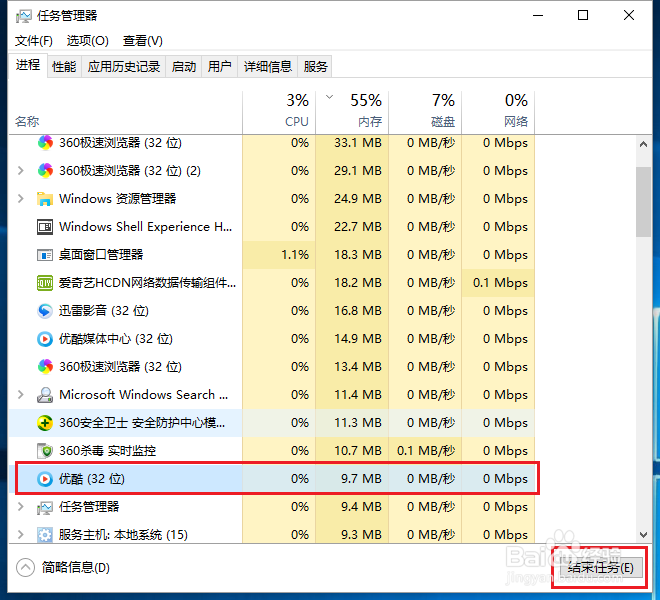Switch to the 性能 tab
660x600 pixels.
click(x=64, y=67)
